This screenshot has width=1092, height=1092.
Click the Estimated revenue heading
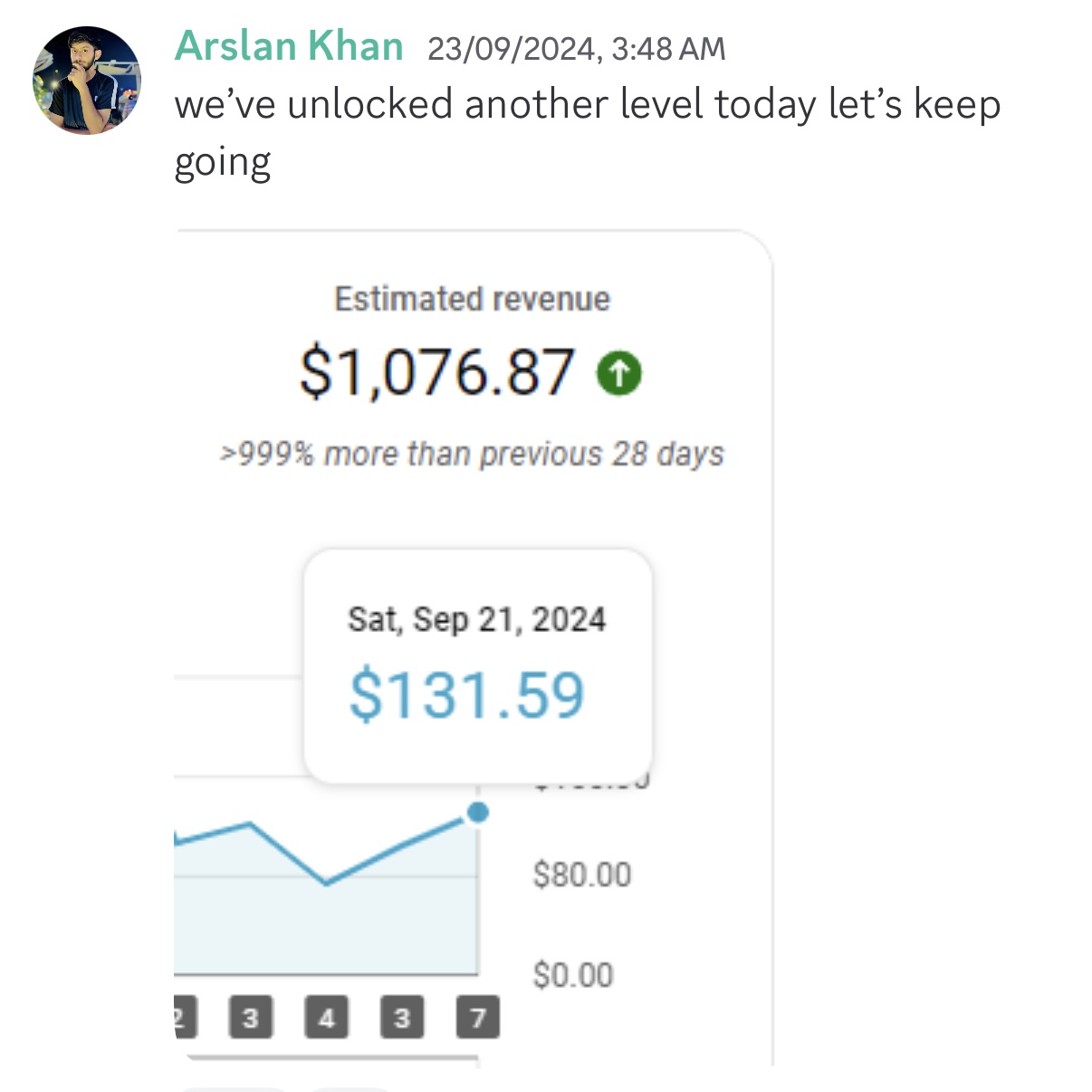pyautogui.click(x=473, y=299)
